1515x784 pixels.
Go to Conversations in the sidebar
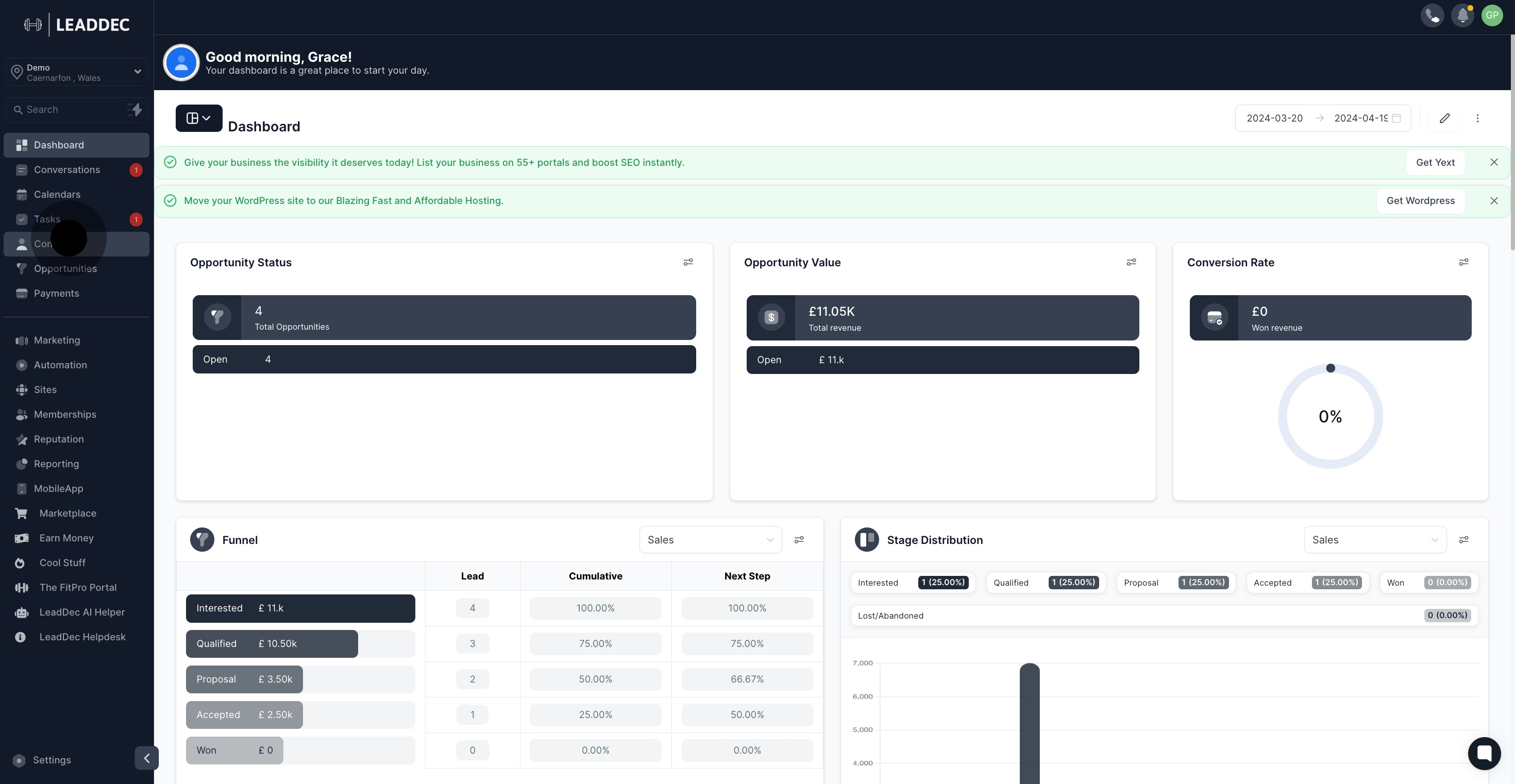76,170
